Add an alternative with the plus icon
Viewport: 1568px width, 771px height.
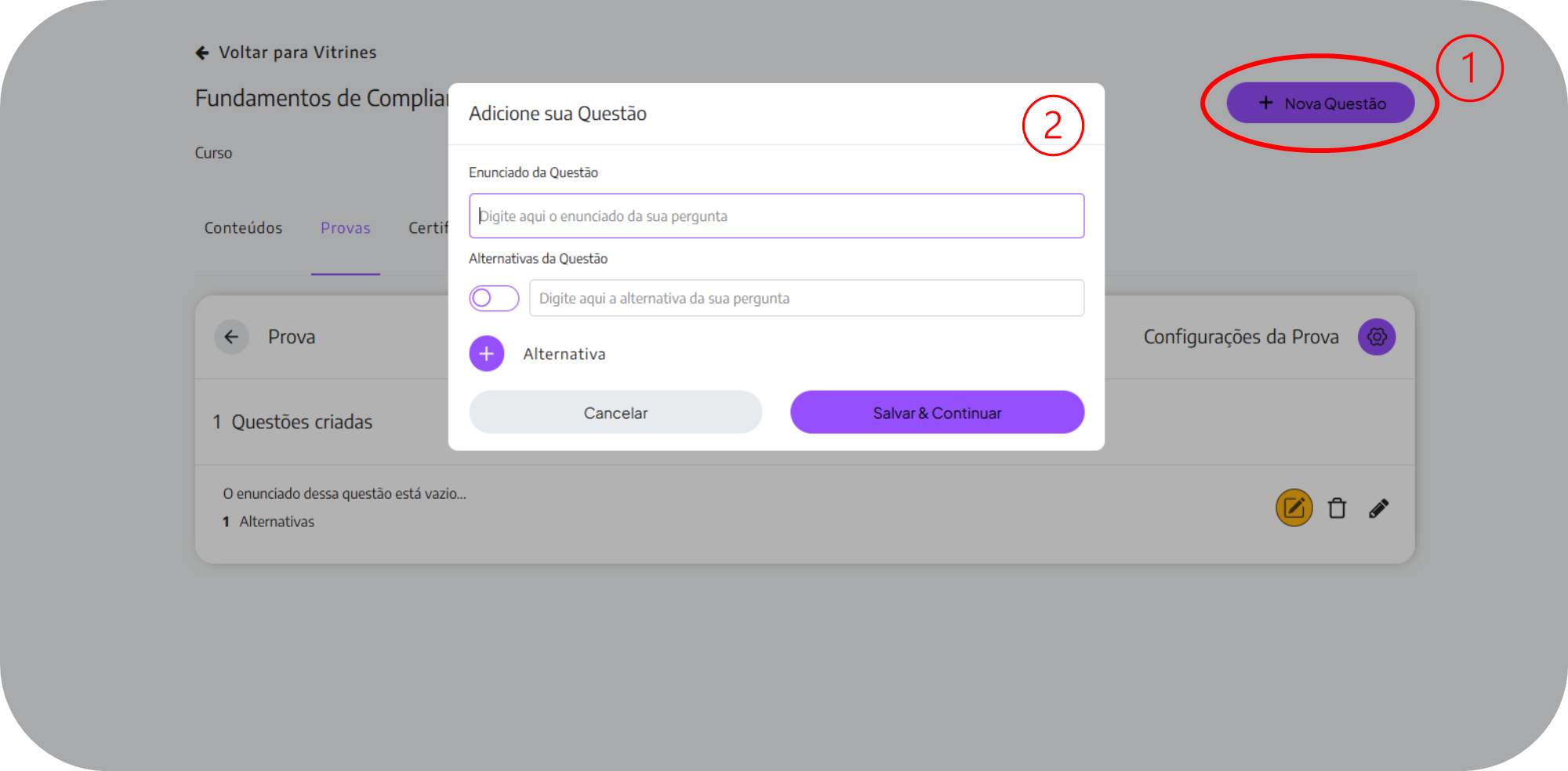[x=487, y=354]
